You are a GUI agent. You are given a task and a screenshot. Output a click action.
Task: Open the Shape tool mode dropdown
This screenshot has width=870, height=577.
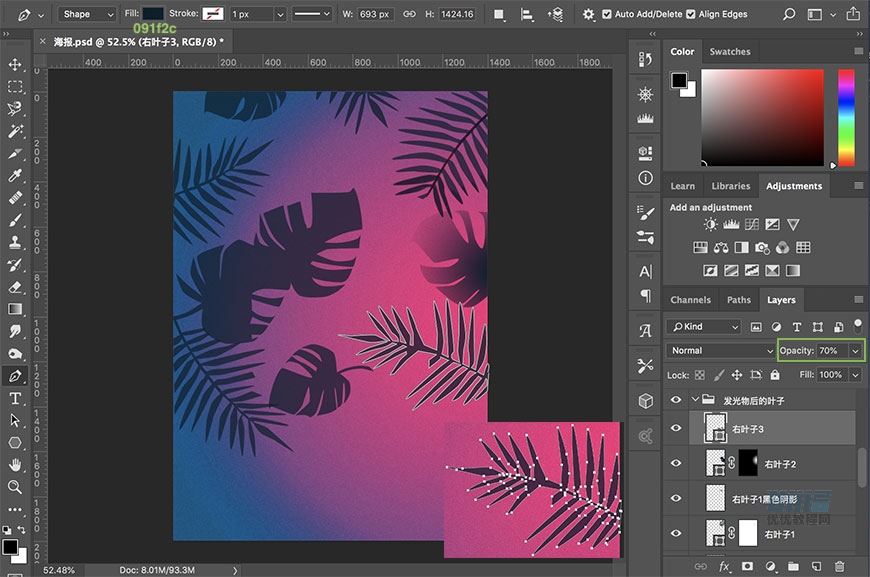[85, 14]
